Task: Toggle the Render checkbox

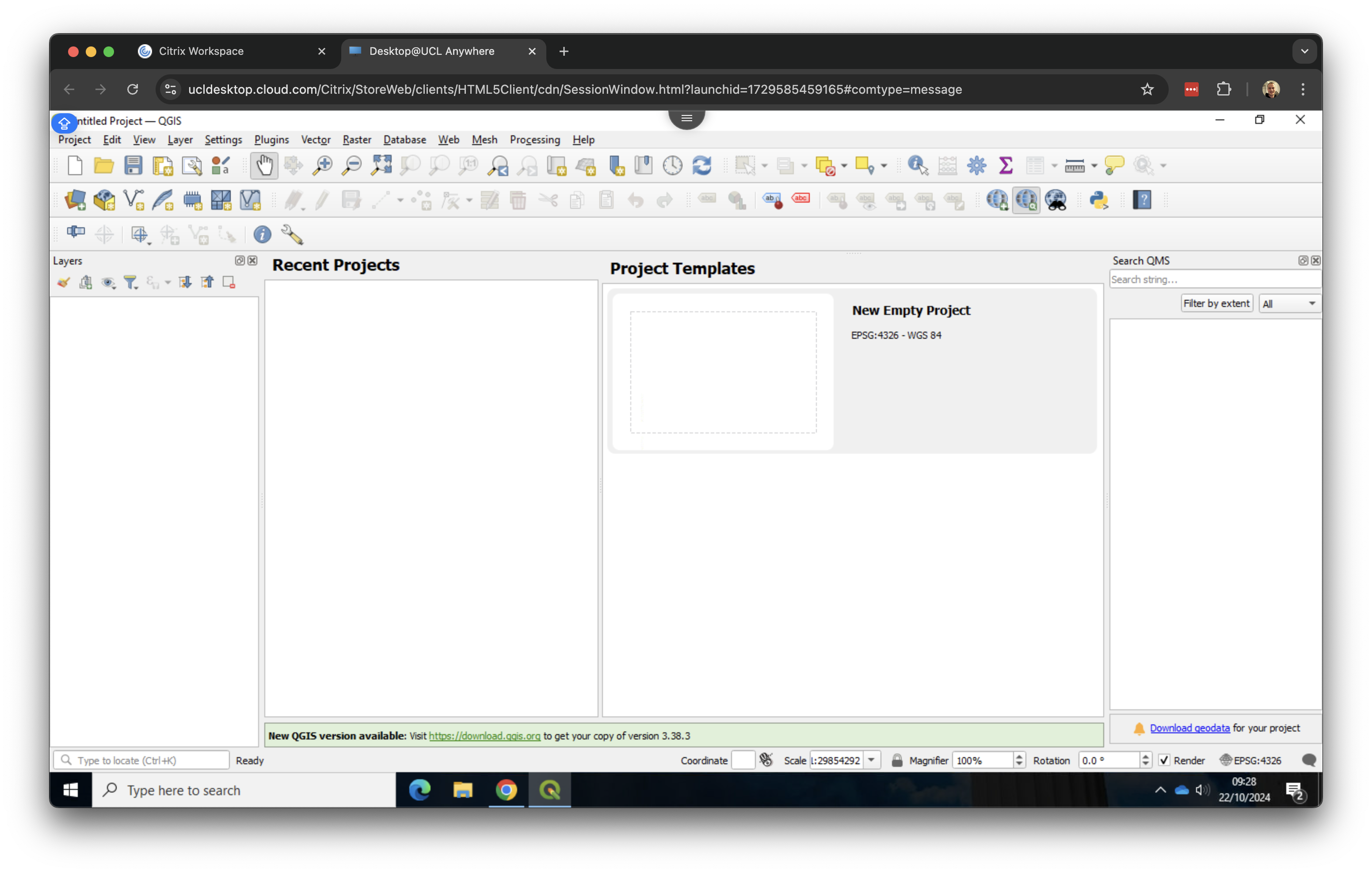Action: (1164, 760)
